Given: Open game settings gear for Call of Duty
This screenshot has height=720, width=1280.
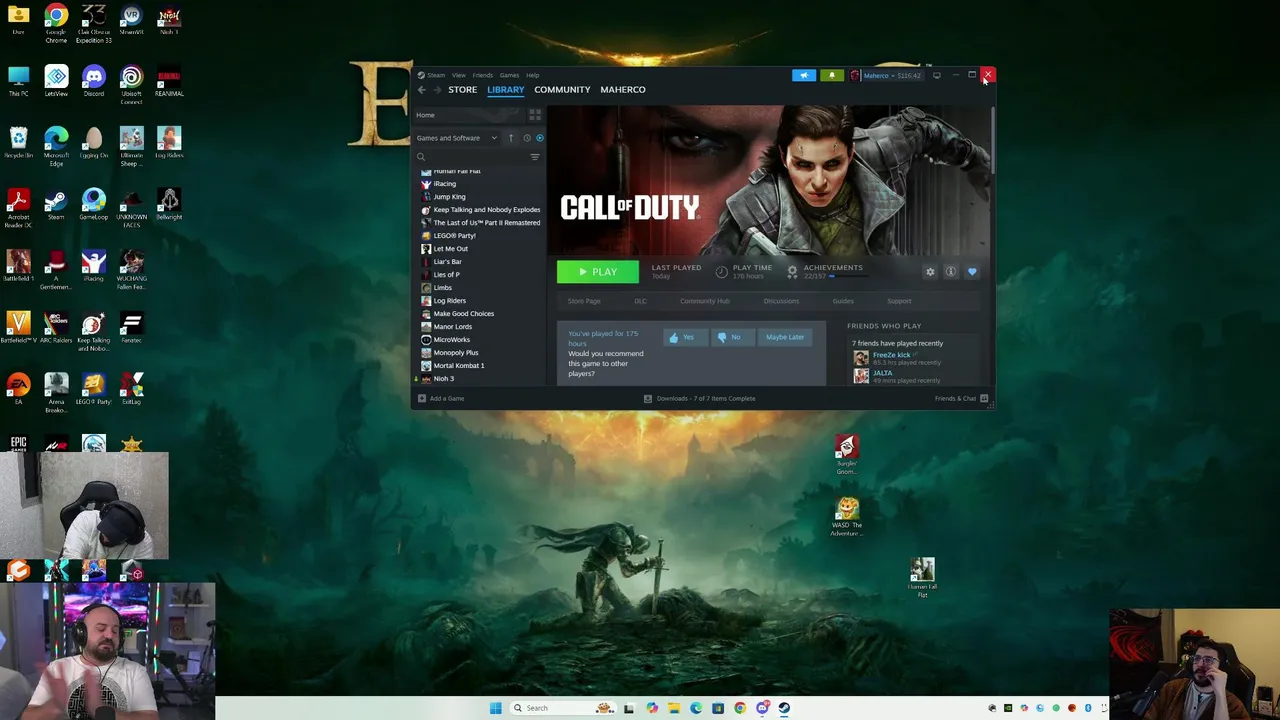Looking at the screenshot, I should (x=930, y=272).
